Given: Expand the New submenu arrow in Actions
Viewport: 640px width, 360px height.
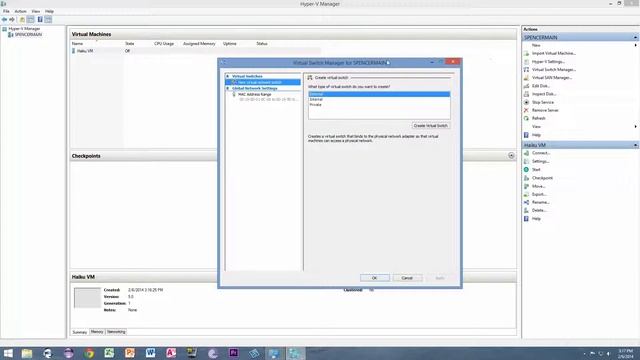Looking at the screenshot, I should pyautogui.click(x=636, y=45).
